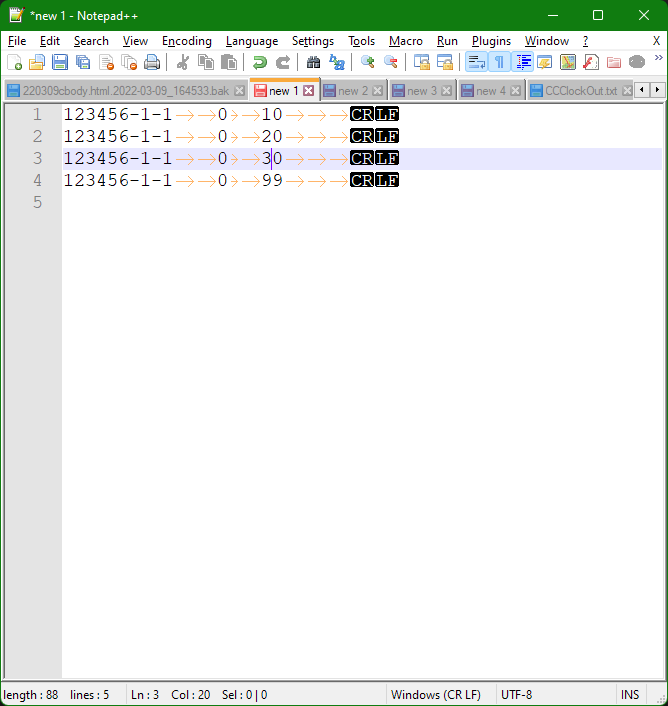This screenshot has width=668, height=706.
Task: Create a new file with the New icon
Action: pyautogui.click(x=14, y=63)
